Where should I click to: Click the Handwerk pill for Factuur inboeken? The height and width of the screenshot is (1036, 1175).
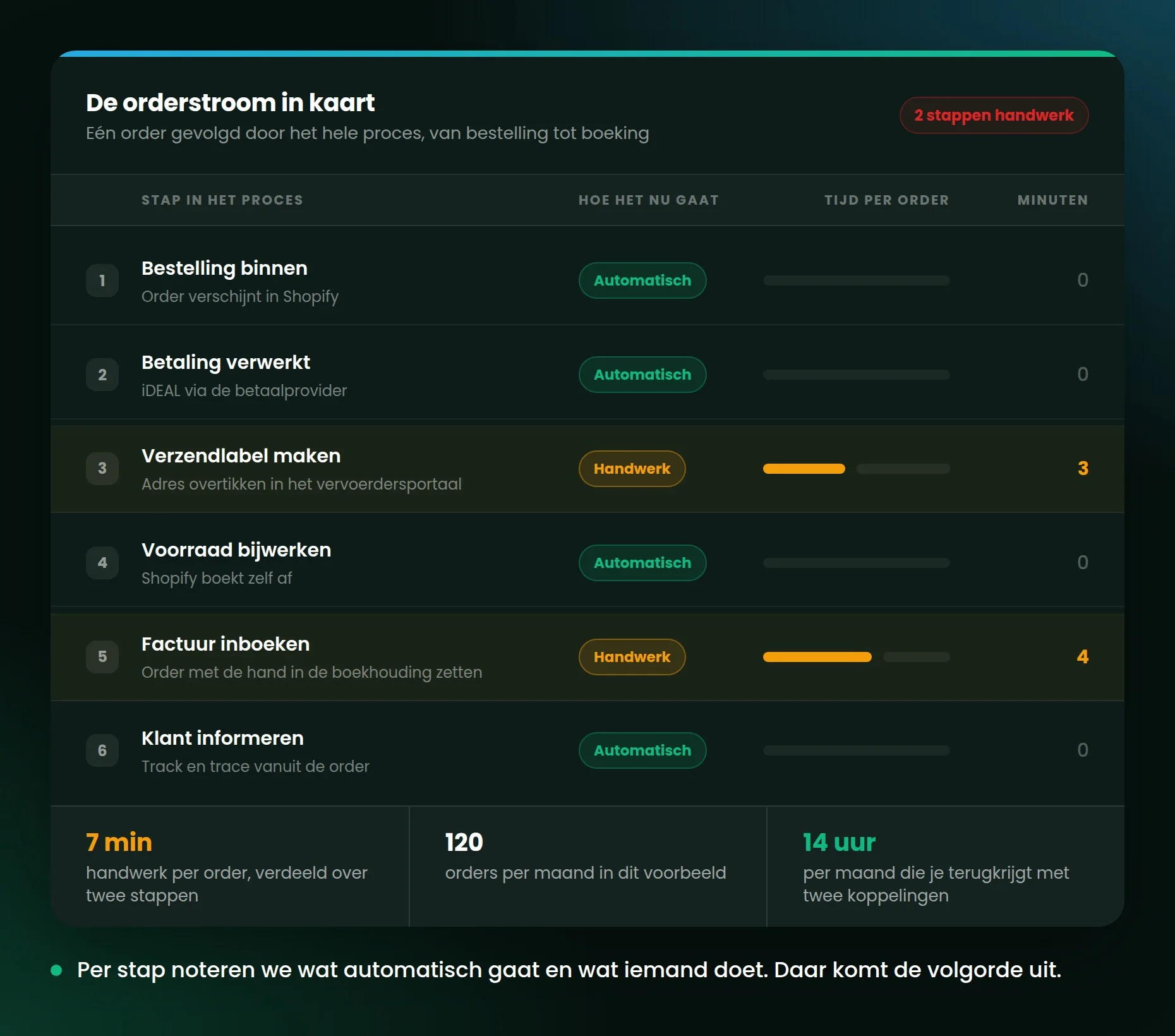[x=632, y=657]
